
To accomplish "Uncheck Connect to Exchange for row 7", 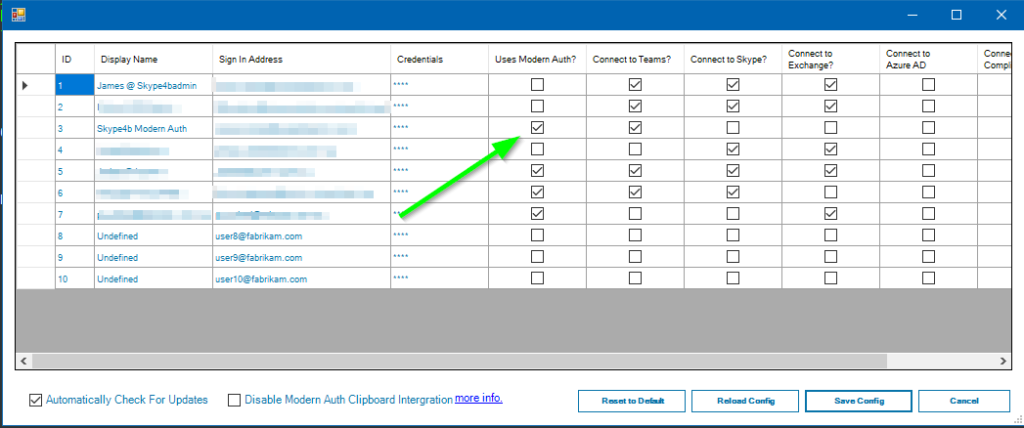I will 830,214.
